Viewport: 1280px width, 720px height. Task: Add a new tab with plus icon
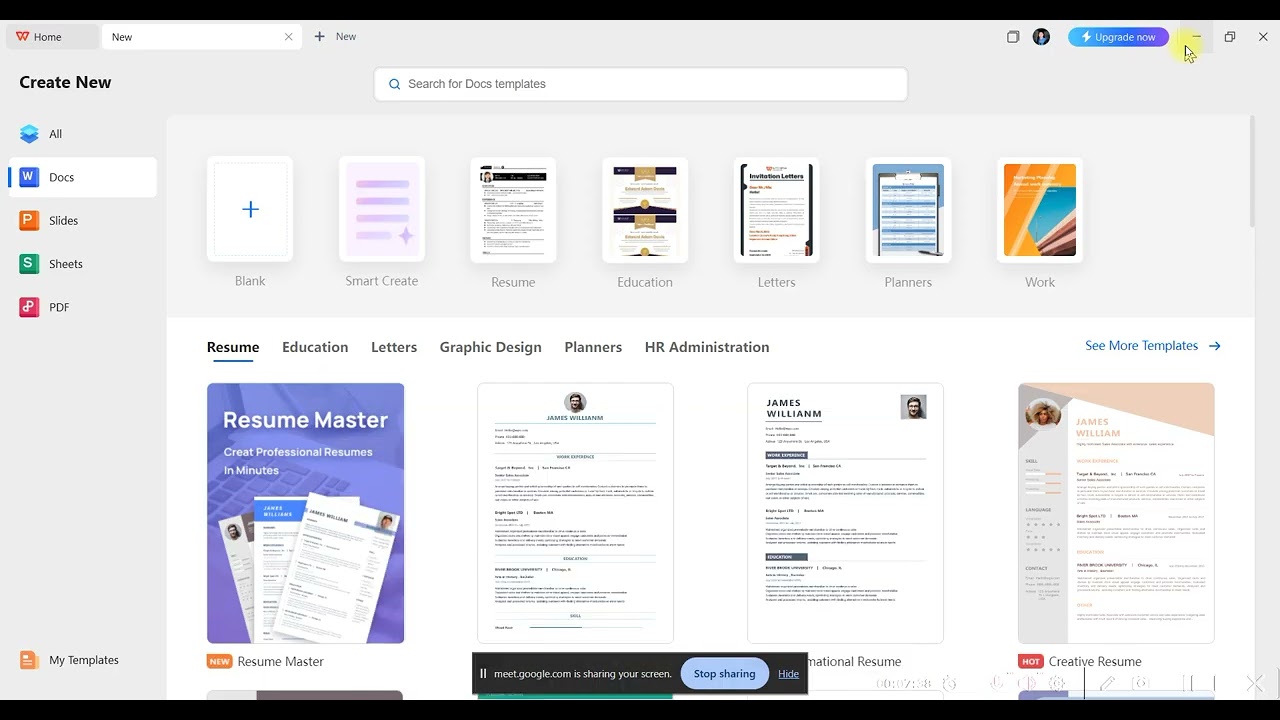[x=320, y=37]
